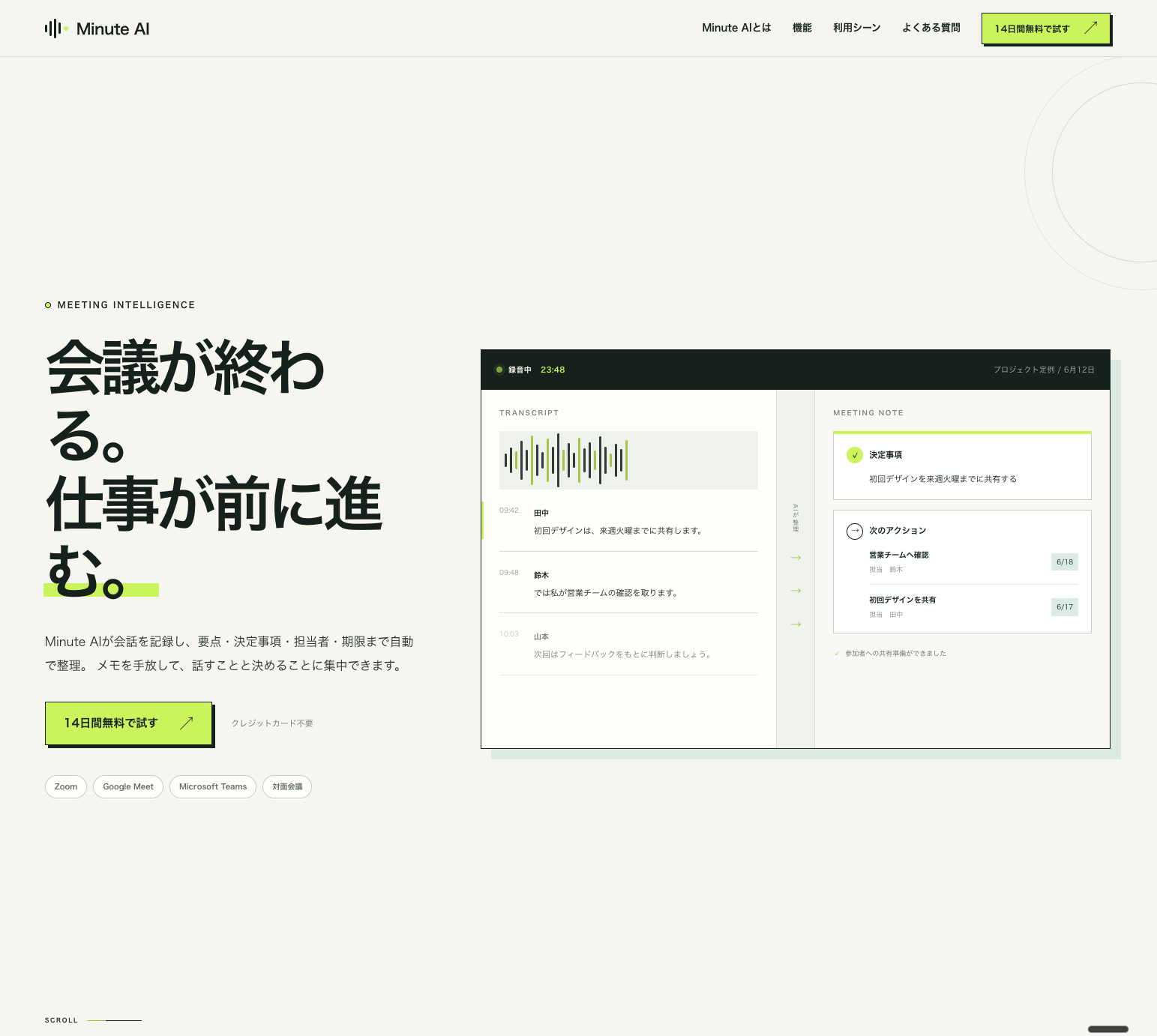Select the 対面会議 tag pill

coord(287,786)
